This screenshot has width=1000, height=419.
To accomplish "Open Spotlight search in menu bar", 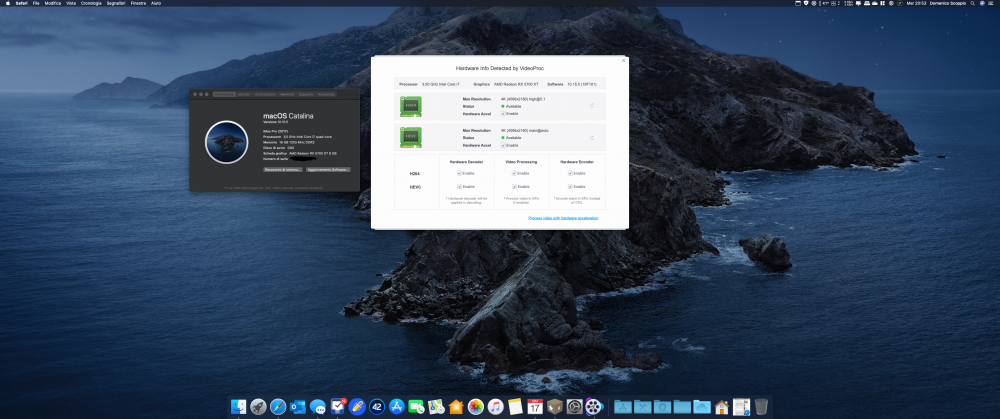I will click(x=972, y=3).
